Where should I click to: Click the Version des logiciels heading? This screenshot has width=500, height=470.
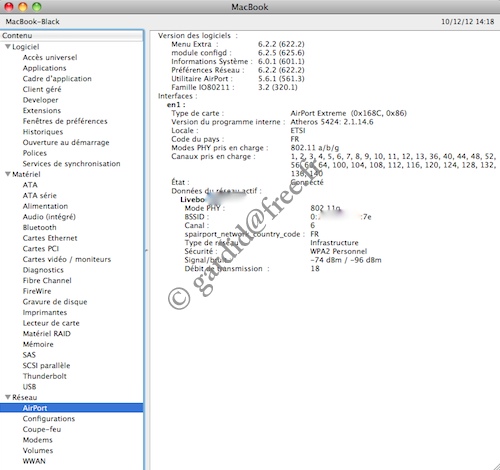coord(198,36)
